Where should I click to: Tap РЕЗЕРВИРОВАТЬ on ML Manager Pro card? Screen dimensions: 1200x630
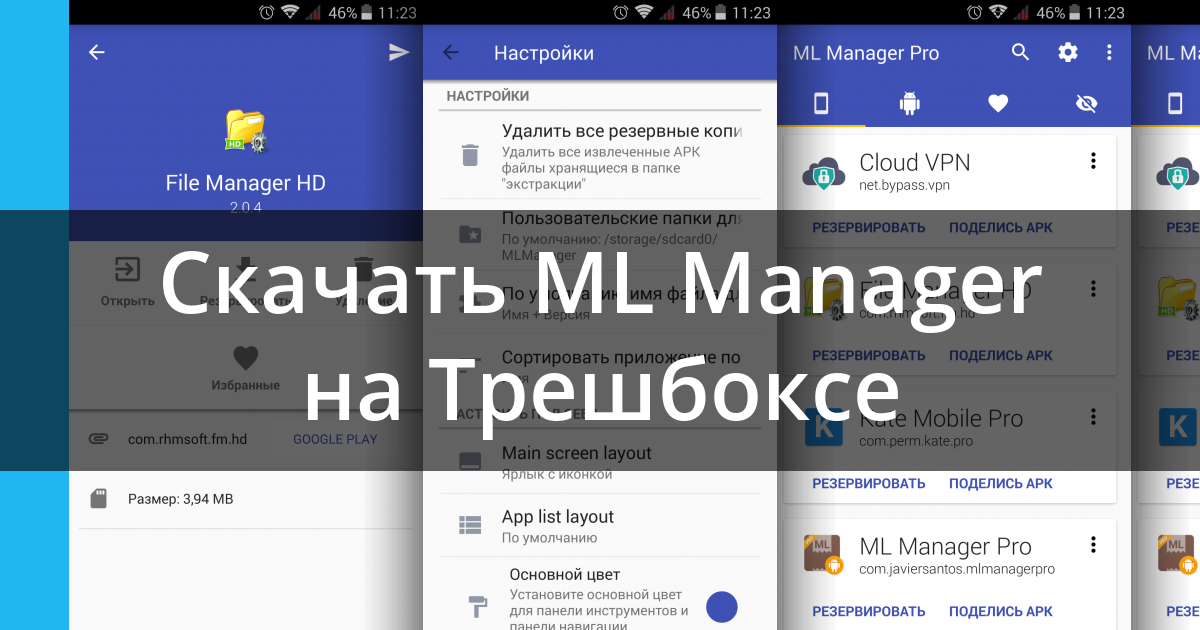click(x=869, y=611)
